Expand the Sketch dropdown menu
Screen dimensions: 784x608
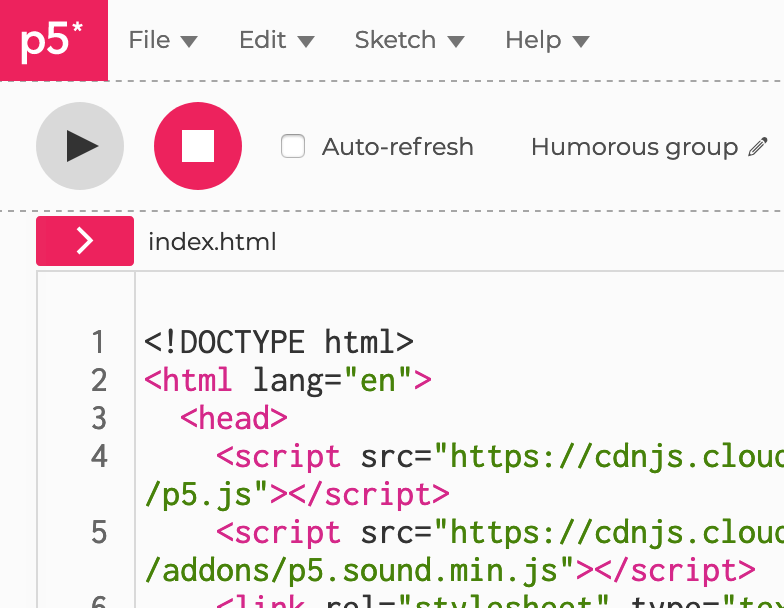tap(409, 40)
